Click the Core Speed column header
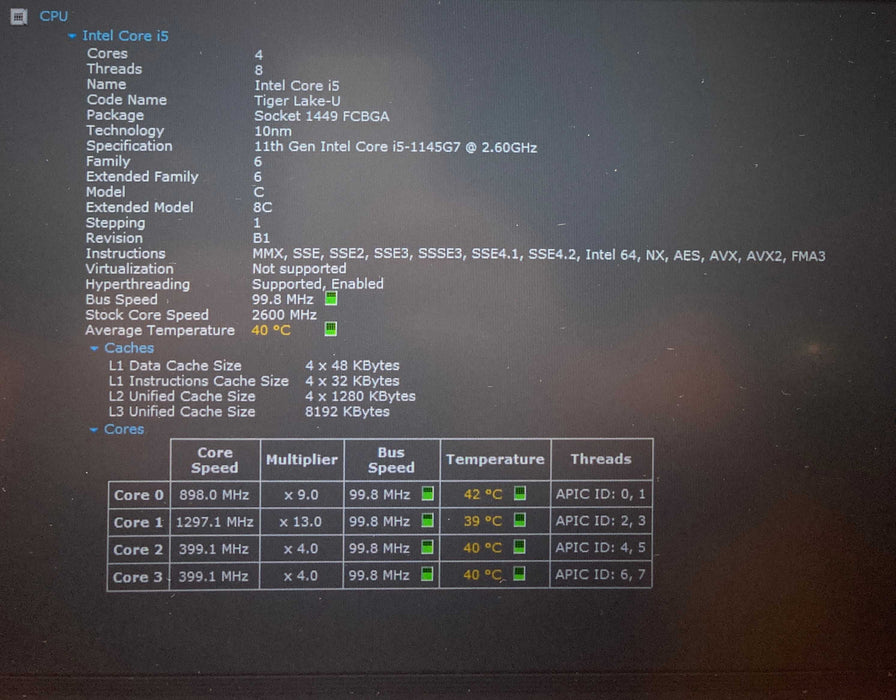This screenshot has height=700, width=896. click(x=215, y=460)
